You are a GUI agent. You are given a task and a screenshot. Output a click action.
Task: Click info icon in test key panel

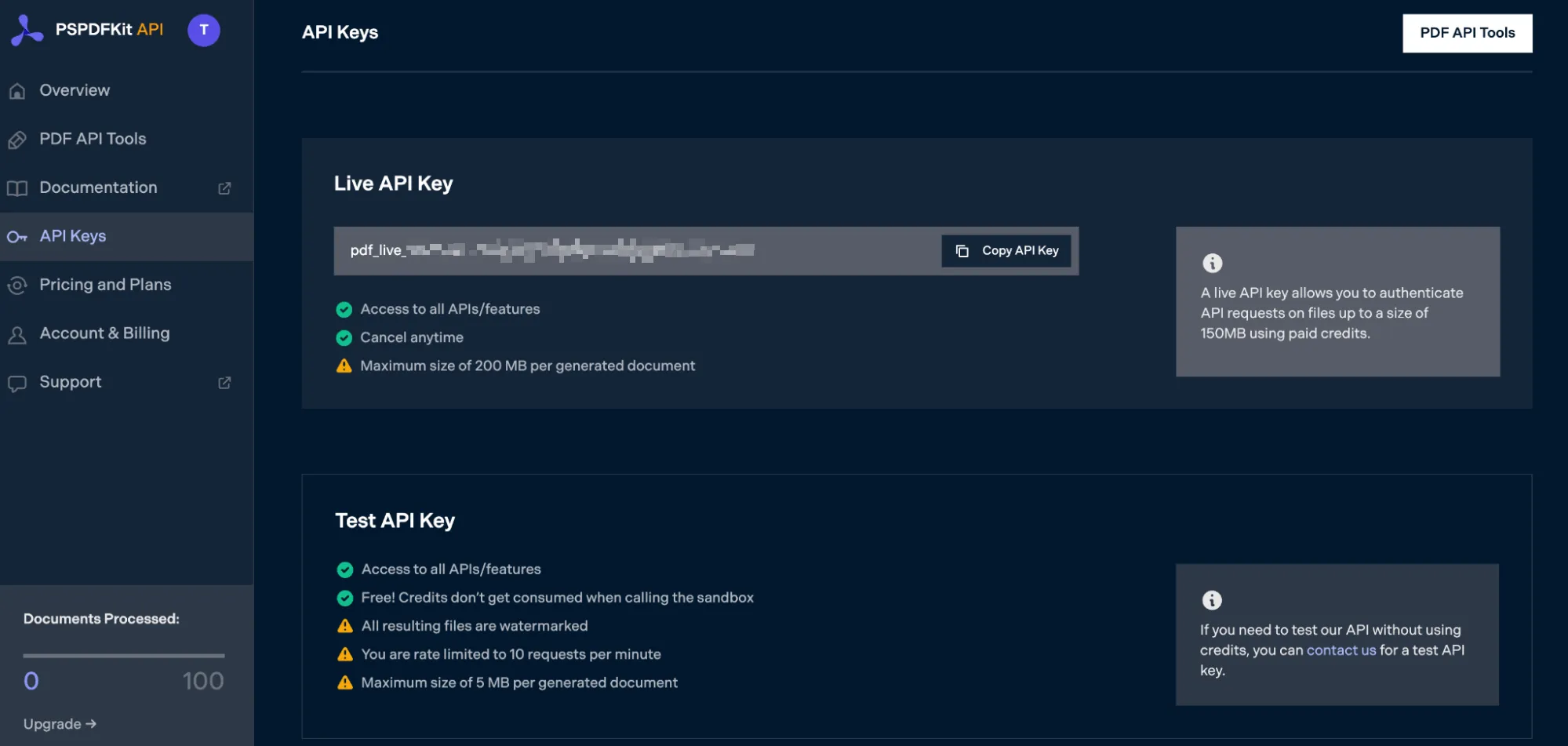(1212, 600)
